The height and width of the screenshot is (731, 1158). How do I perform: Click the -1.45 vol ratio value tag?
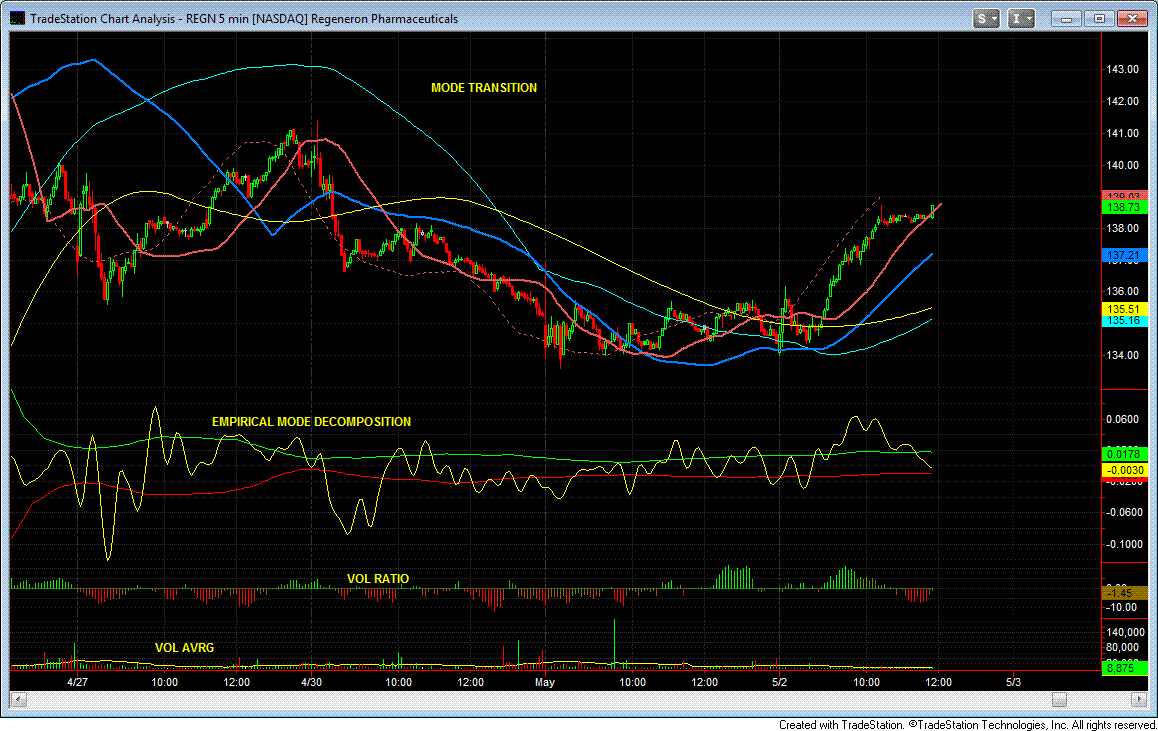pyautogui.click(x=1124, y=593)
